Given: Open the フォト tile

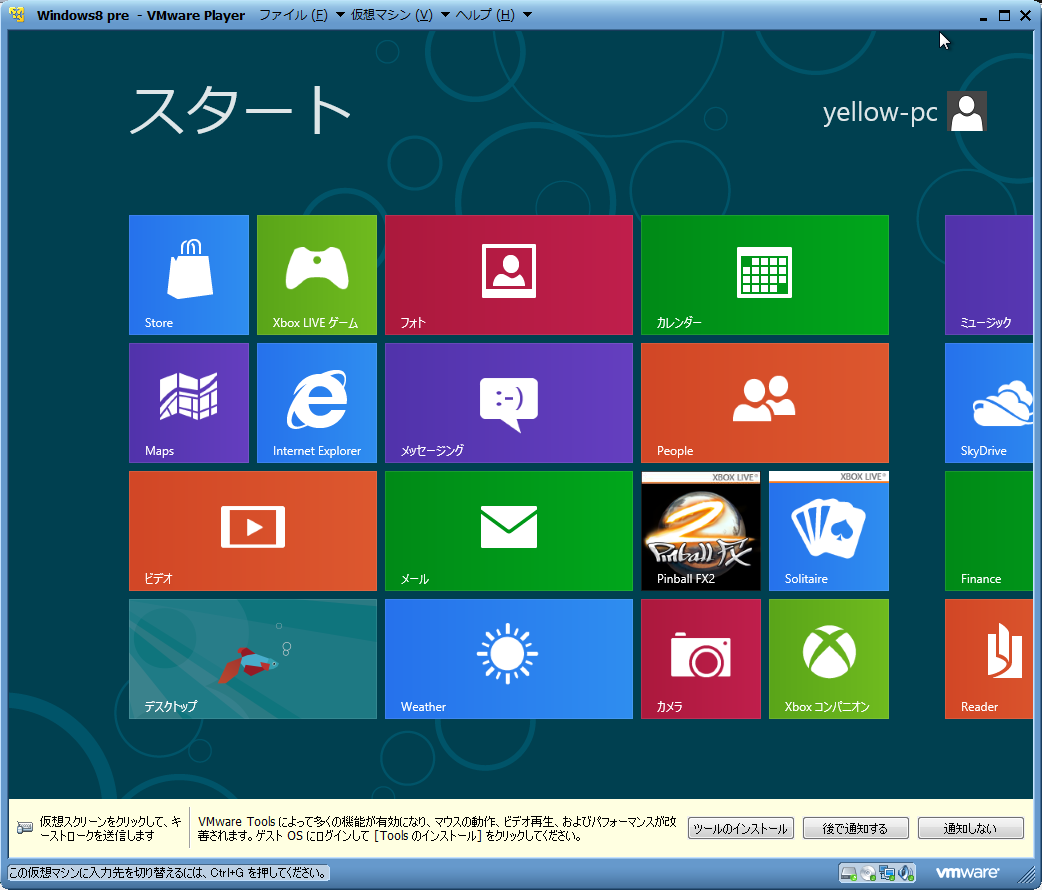Looking at the screenshot, I should point(508,275).
